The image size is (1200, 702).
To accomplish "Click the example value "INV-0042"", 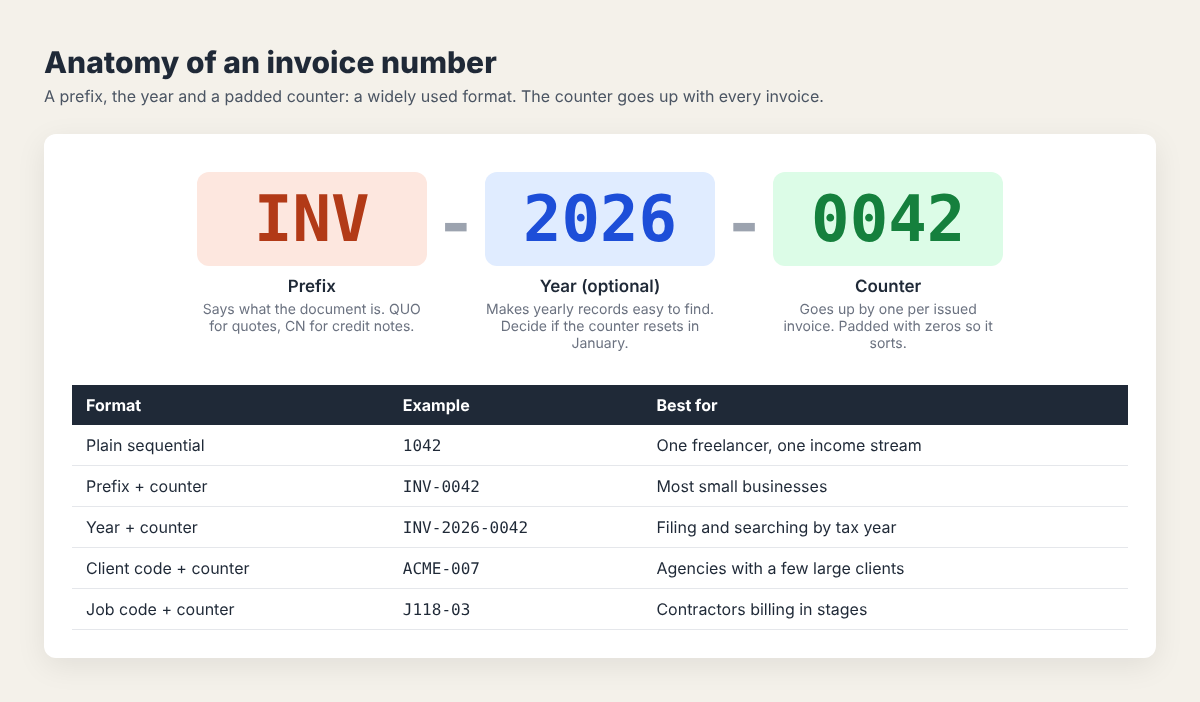I will pyautogui.click(x=441, y=486).
